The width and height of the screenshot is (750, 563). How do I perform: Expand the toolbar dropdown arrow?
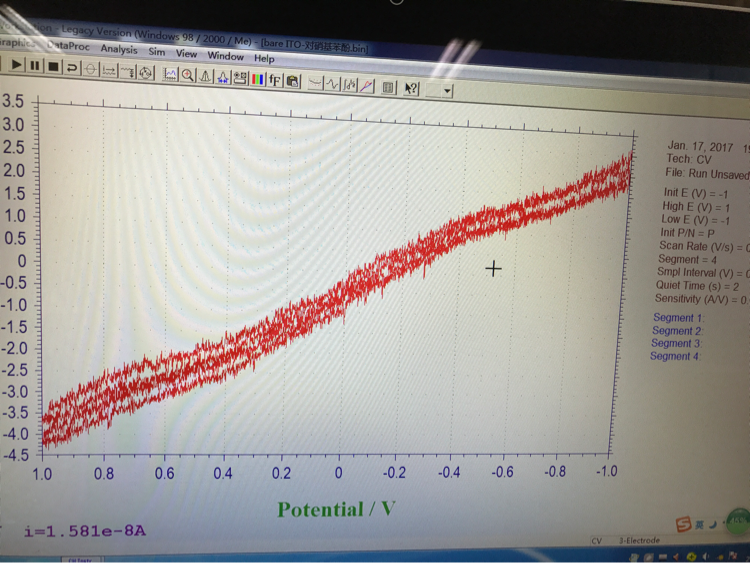(447, 90)
